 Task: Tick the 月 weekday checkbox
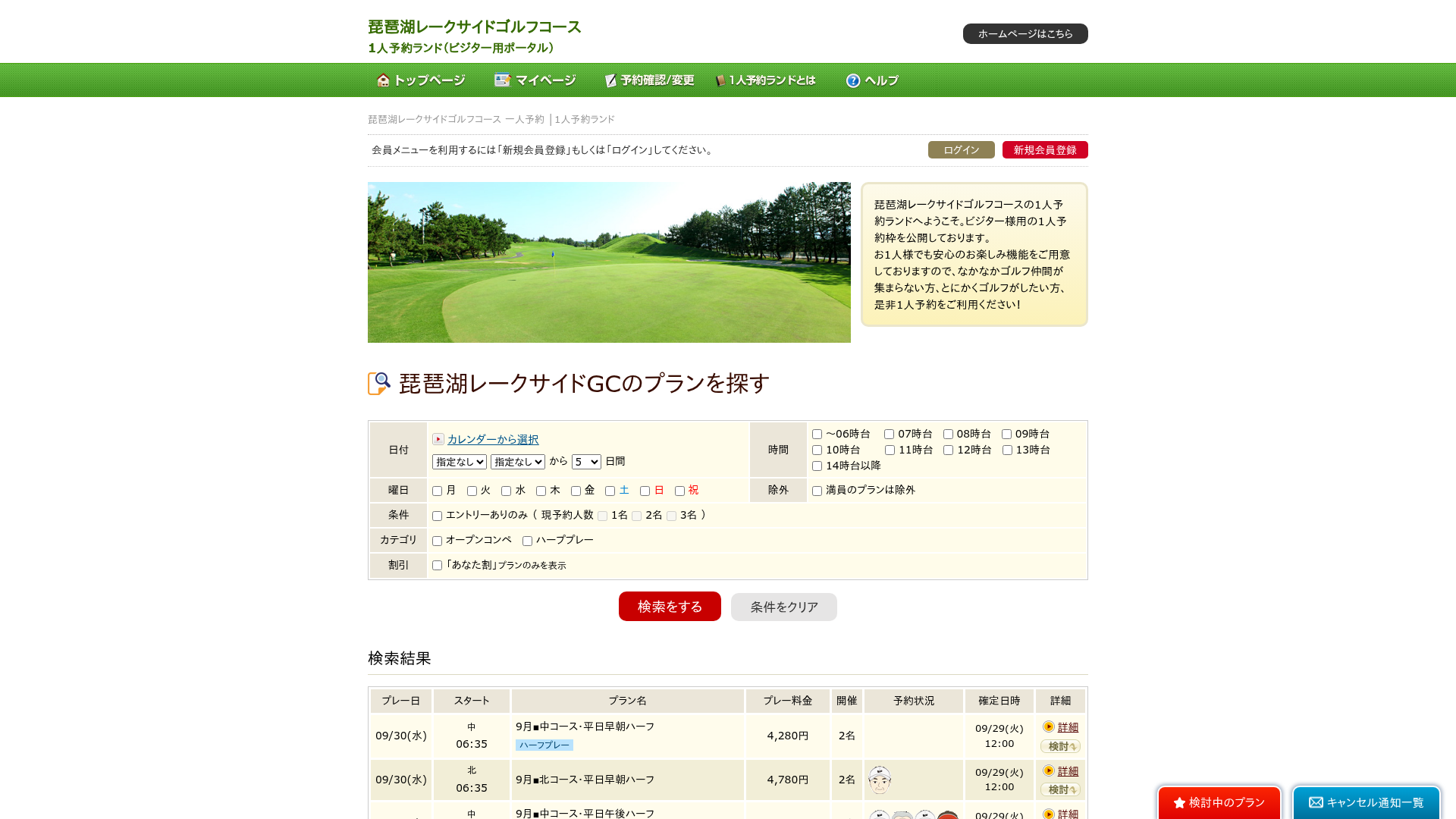coord(437,491)
